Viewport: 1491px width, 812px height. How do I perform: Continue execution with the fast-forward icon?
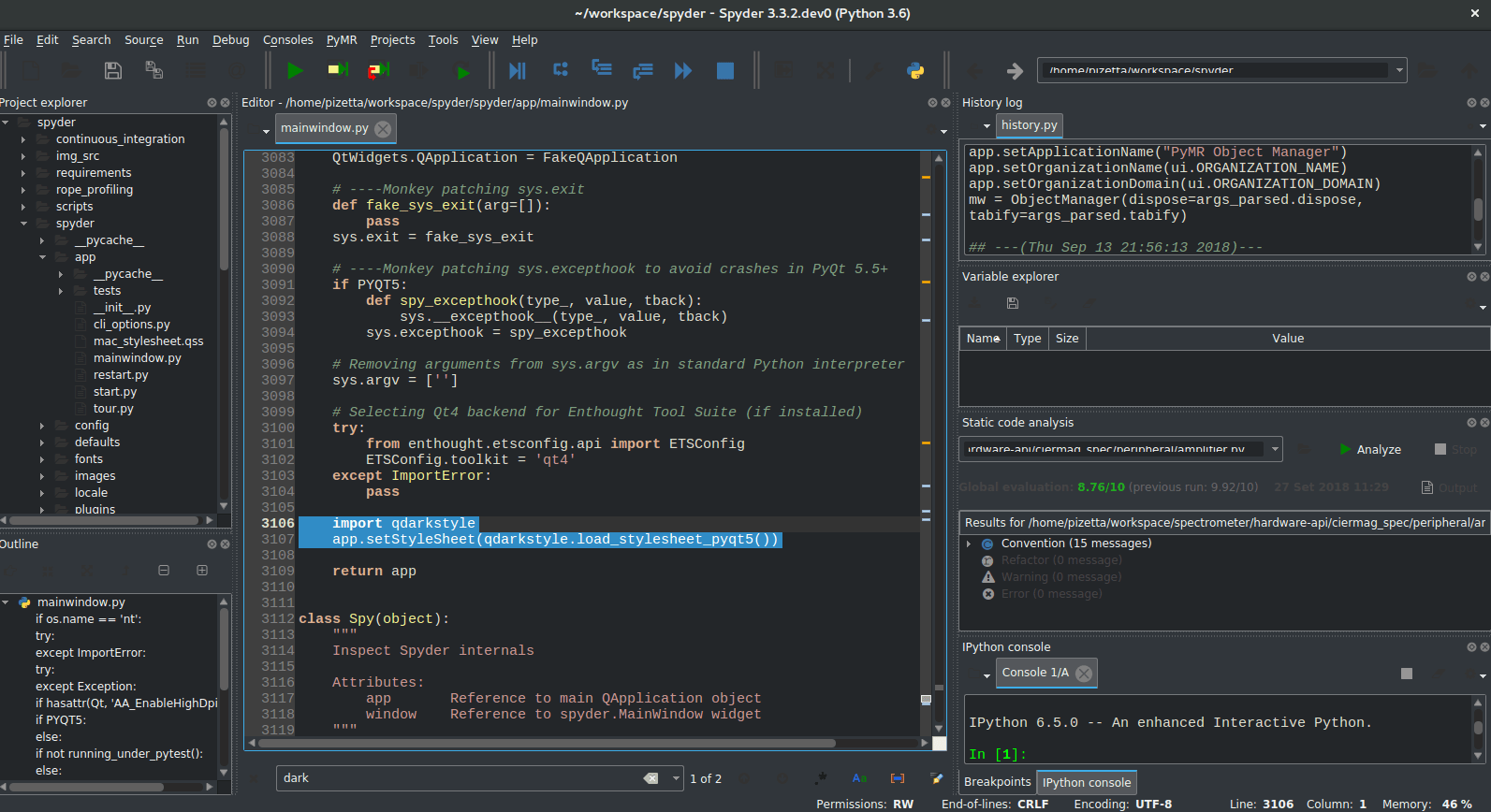point(683,70)
